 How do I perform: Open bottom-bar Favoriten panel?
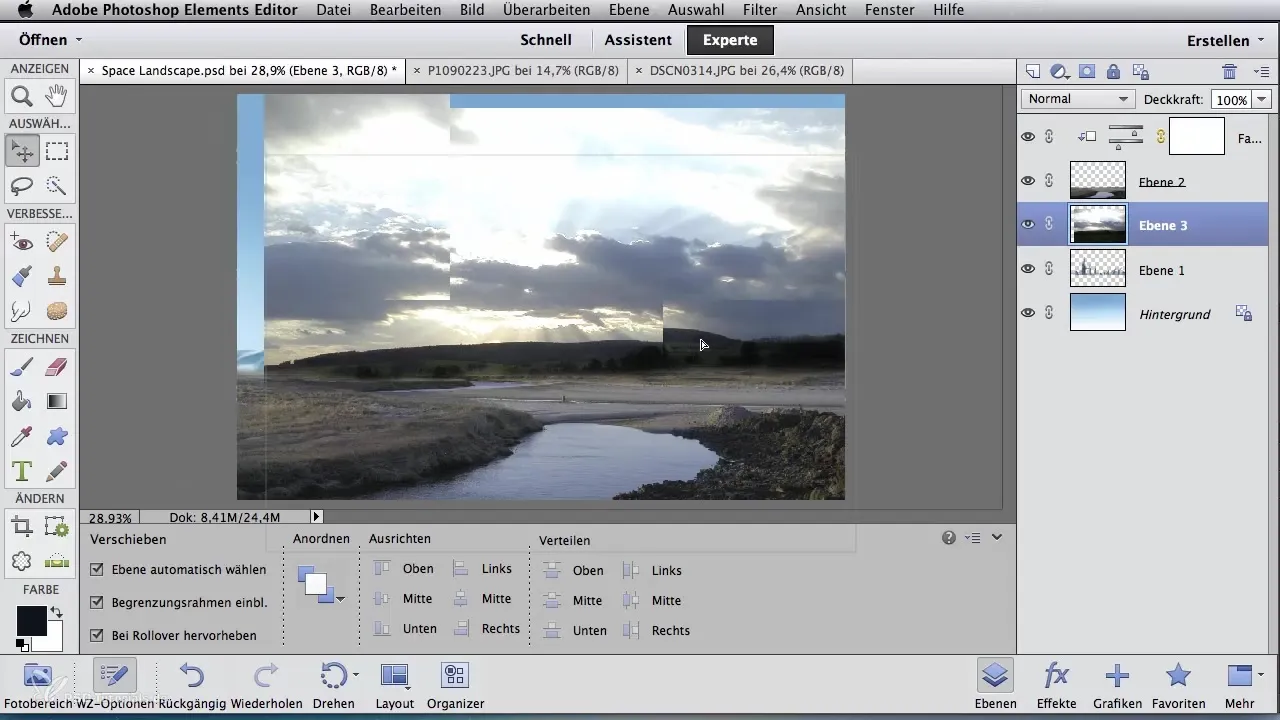[x=1178, y=684]
